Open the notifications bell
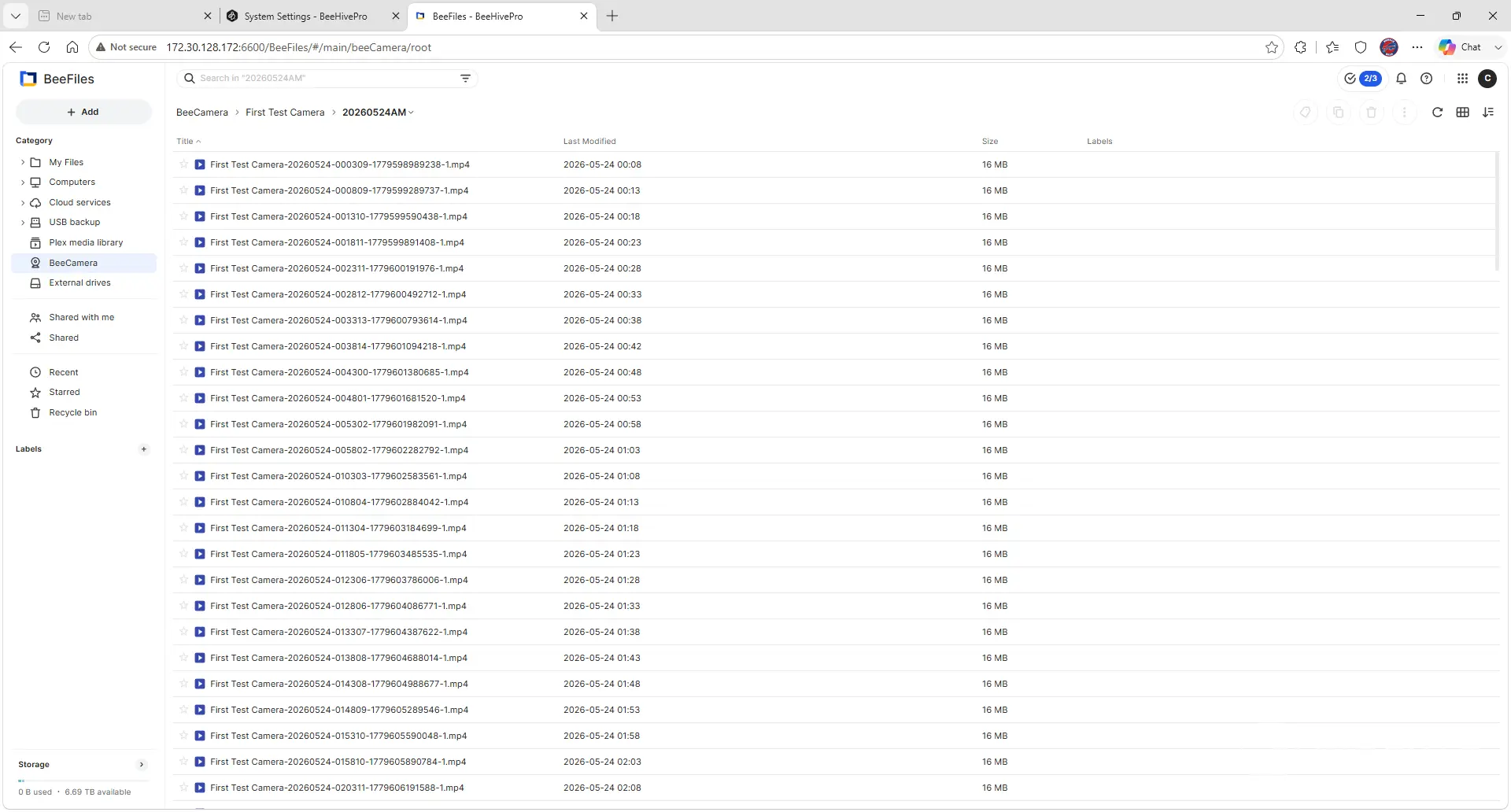The height and width of the screenshot is (812, 1511). point(1401,79)
